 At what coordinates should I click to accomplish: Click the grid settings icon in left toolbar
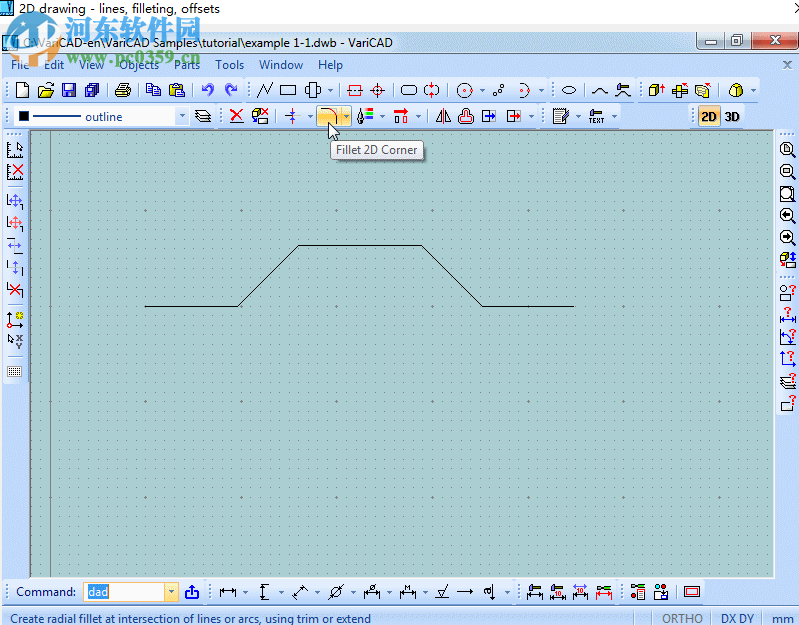[x=14, y=371]
